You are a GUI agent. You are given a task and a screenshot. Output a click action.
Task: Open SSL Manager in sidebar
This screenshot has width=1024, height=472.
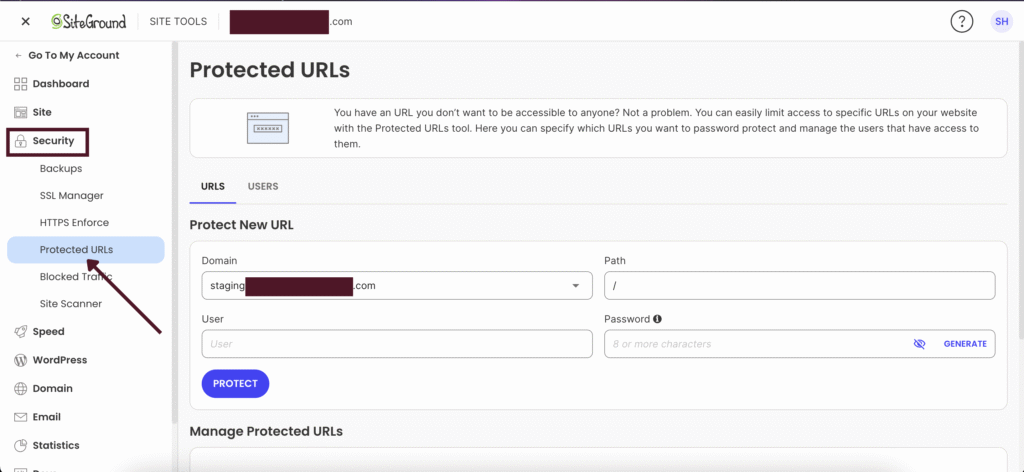[x=71, y=196]
